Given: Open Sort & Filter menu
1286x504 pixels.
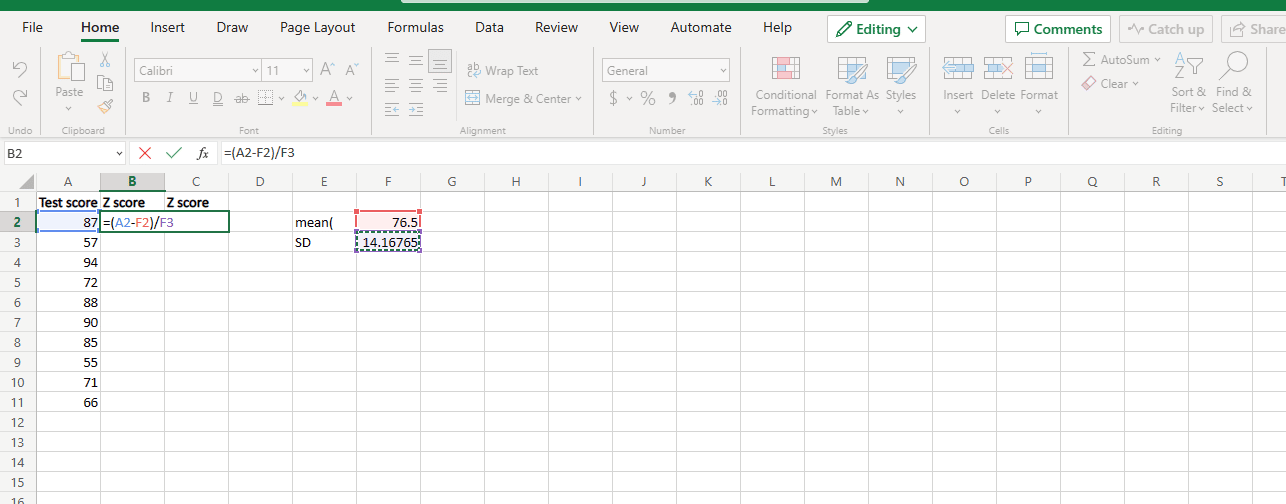Looking at the screenshot, I should 1188,84.
